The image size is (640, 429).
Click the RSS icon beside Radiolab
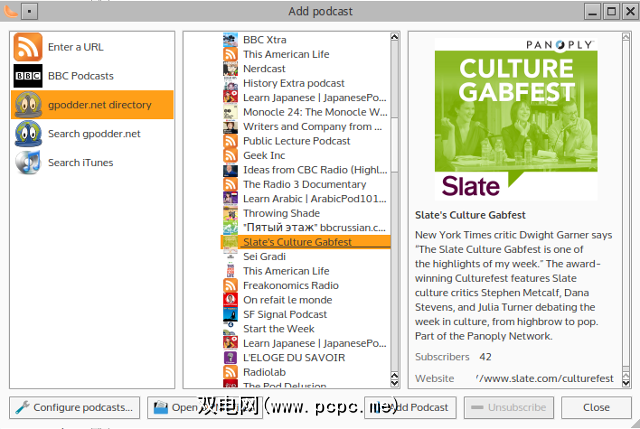tap(230, 372)
